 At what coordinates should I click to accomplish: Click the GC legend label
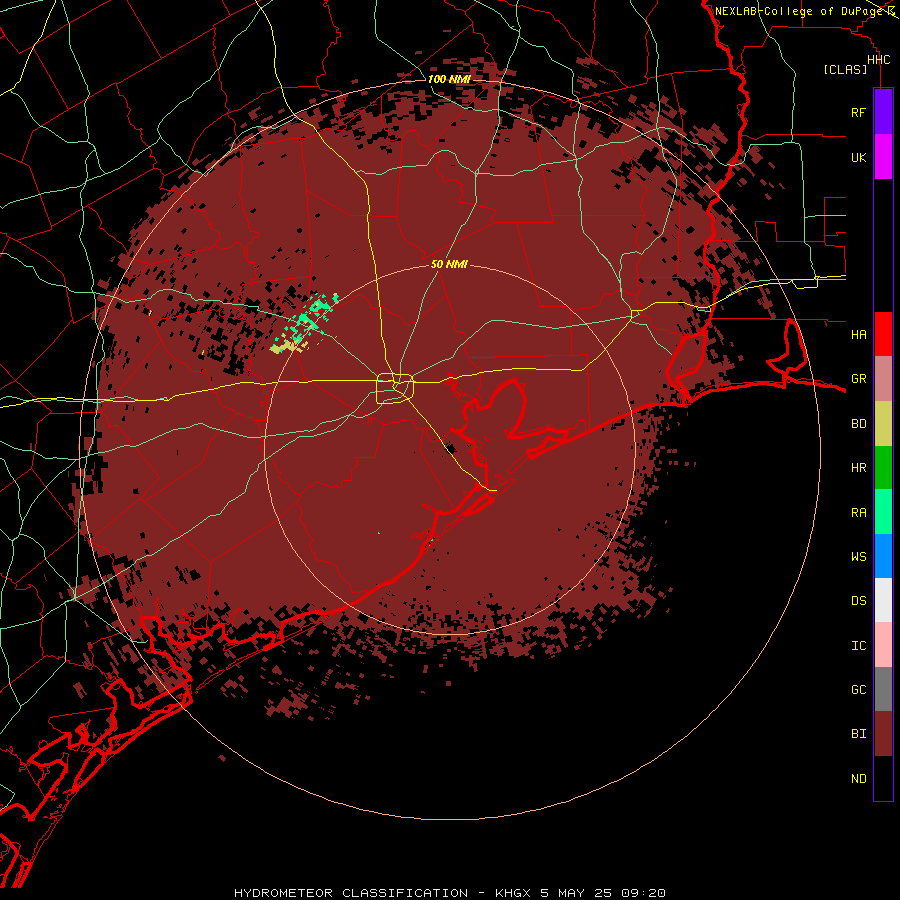point(859,690)
